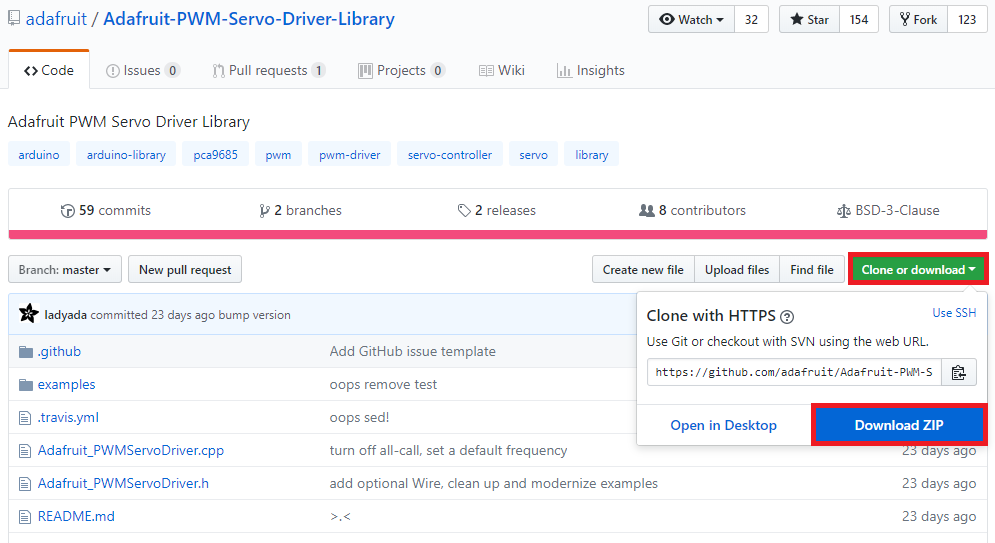Star this repository
The width and height of the screenshot is (995, 543).
point(810,19)
